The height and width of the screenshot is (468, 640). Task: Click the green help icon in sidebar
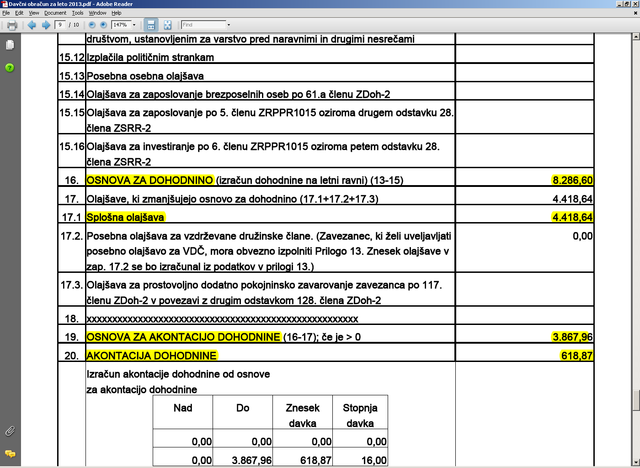(10, 68)
